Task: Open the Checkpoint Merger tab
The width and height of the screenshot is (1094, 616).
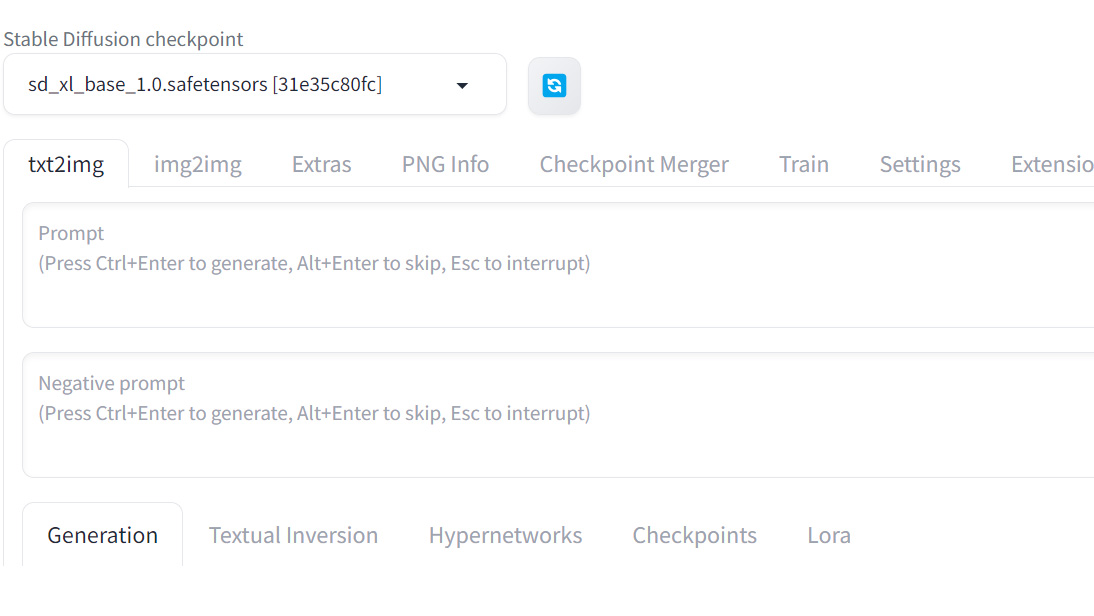Action: pos(634,164)
